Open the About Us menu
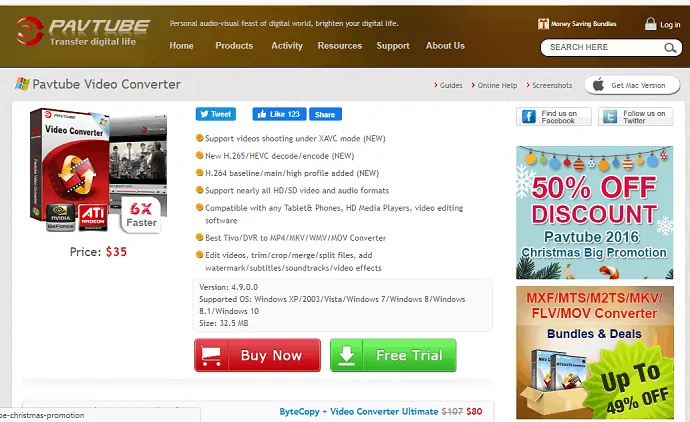The width and height of the screenshot is (690, 422). (445, 46)
